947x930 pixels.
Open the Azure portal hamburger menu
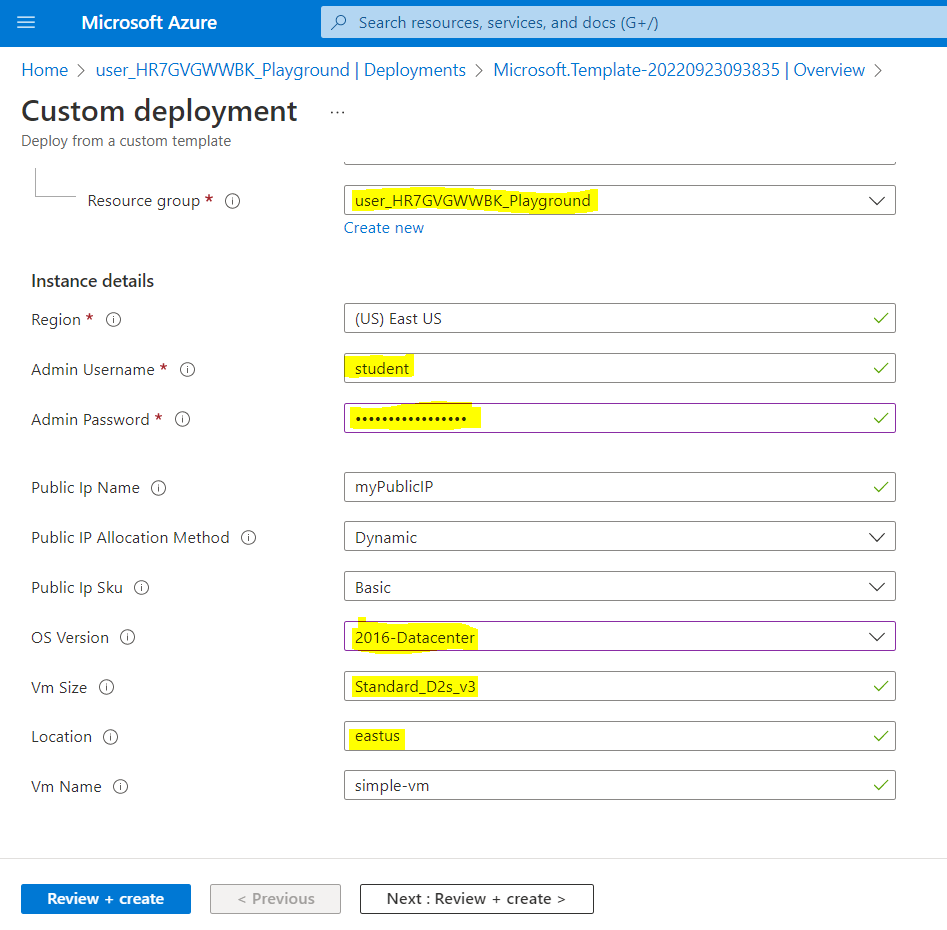(26, 22)
